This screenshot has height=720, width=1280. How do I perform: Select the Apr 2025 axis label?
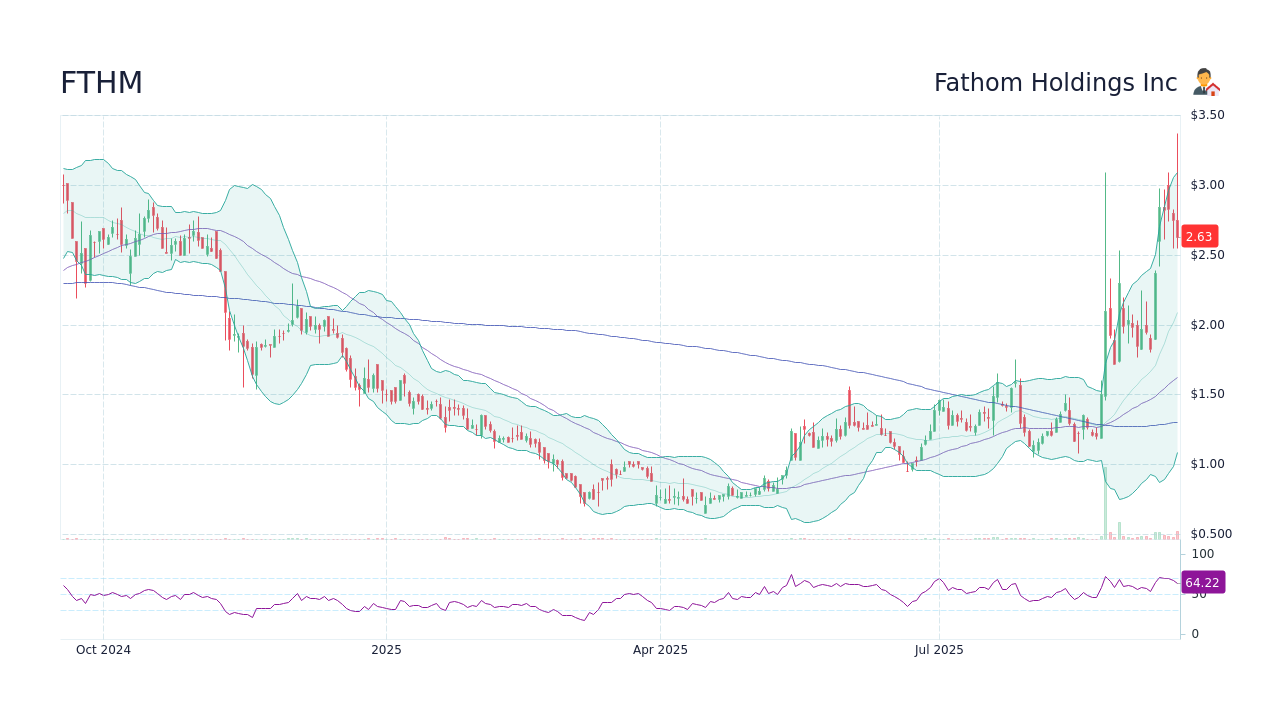coord(660,649)
